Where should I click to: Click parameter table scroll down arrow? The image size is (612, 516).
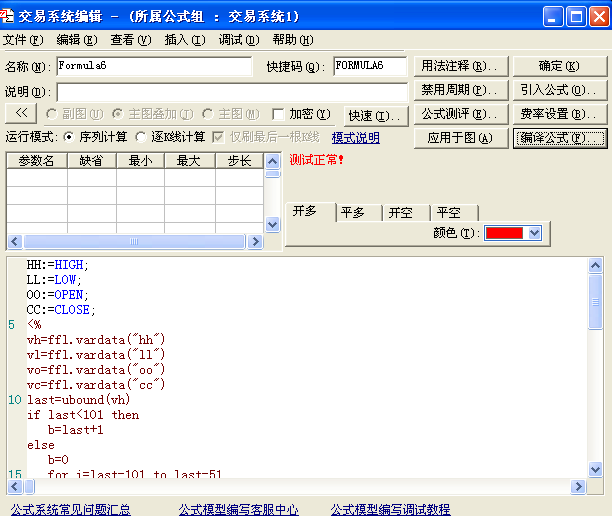click(x=272, y=224)
